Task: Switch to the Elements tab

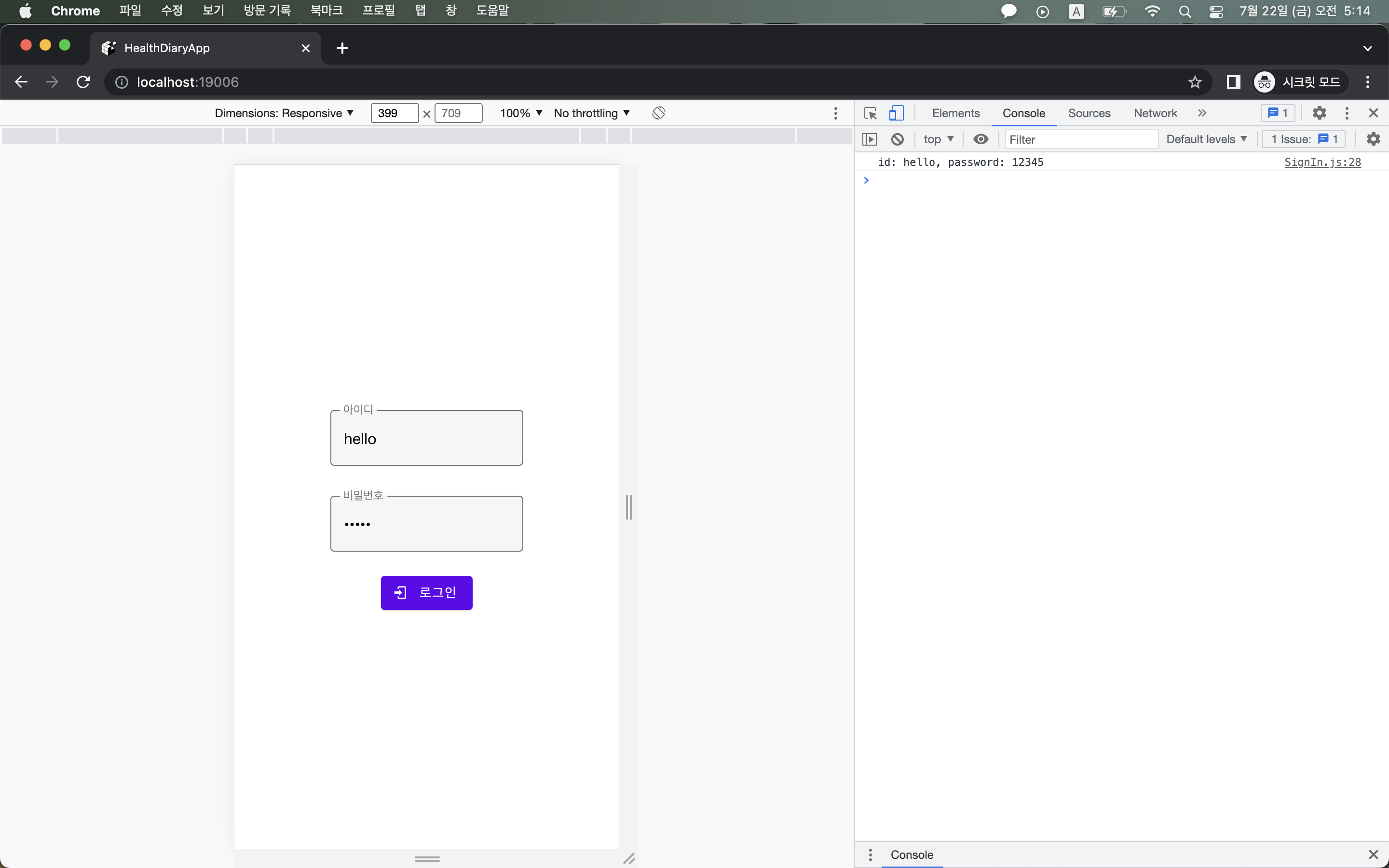Action: (955, 113)
